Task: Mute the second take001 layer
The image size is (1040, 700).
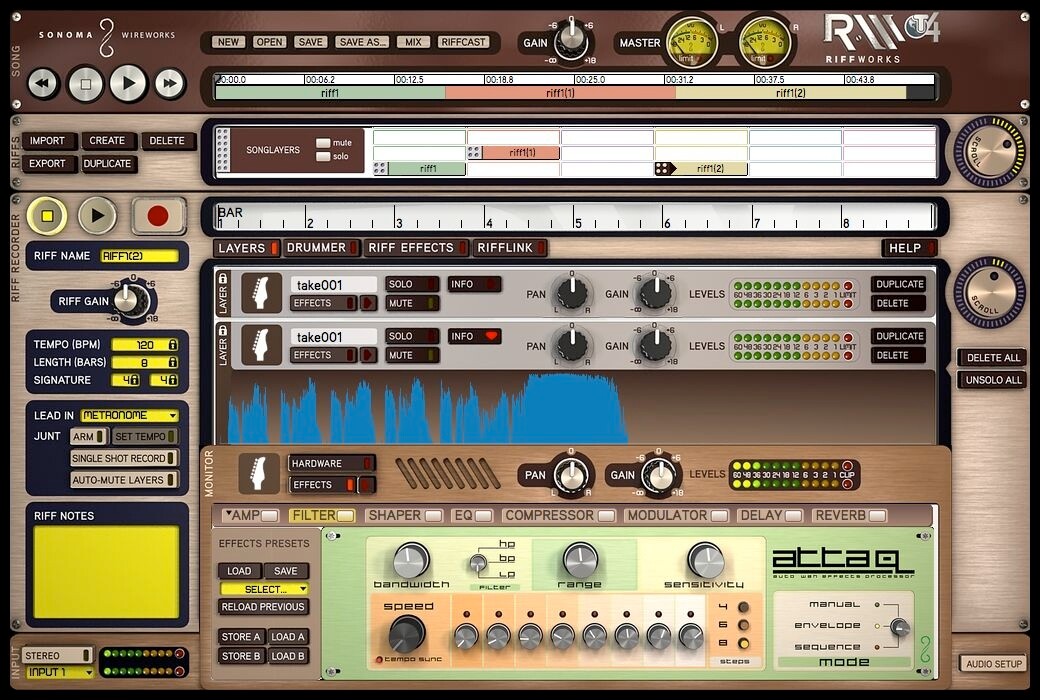Action: point(411,355)
